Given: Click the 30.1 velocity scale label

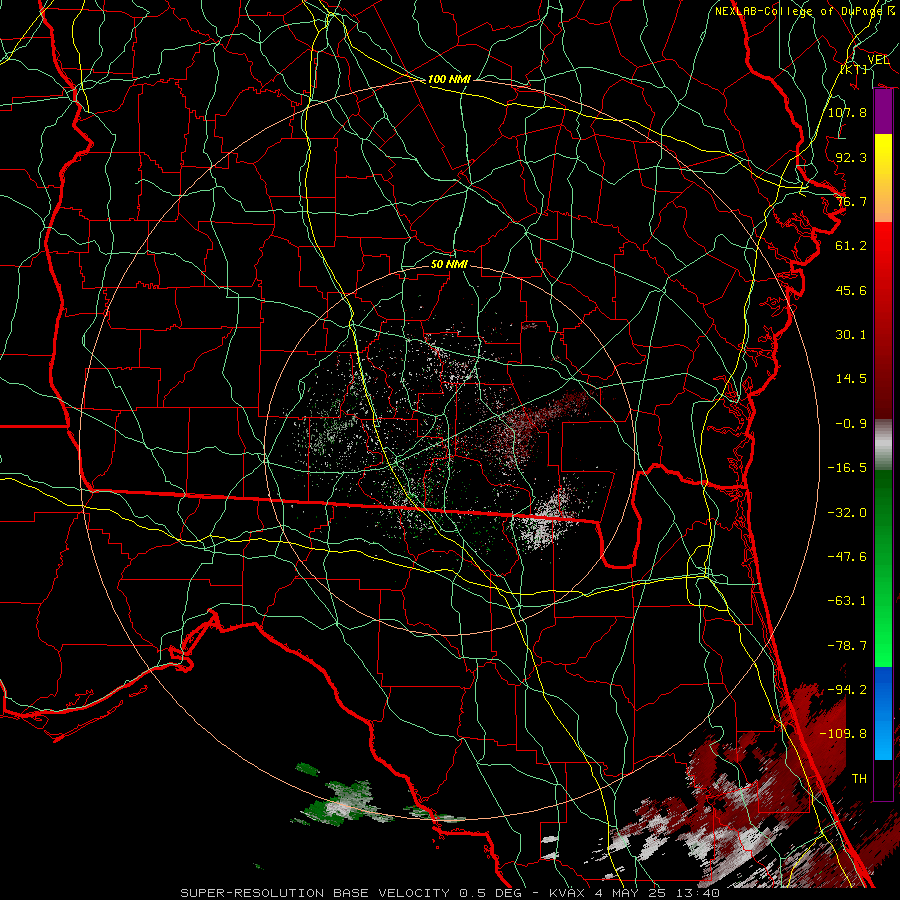Looking at the screenshot, I should (x=851, y=335).
